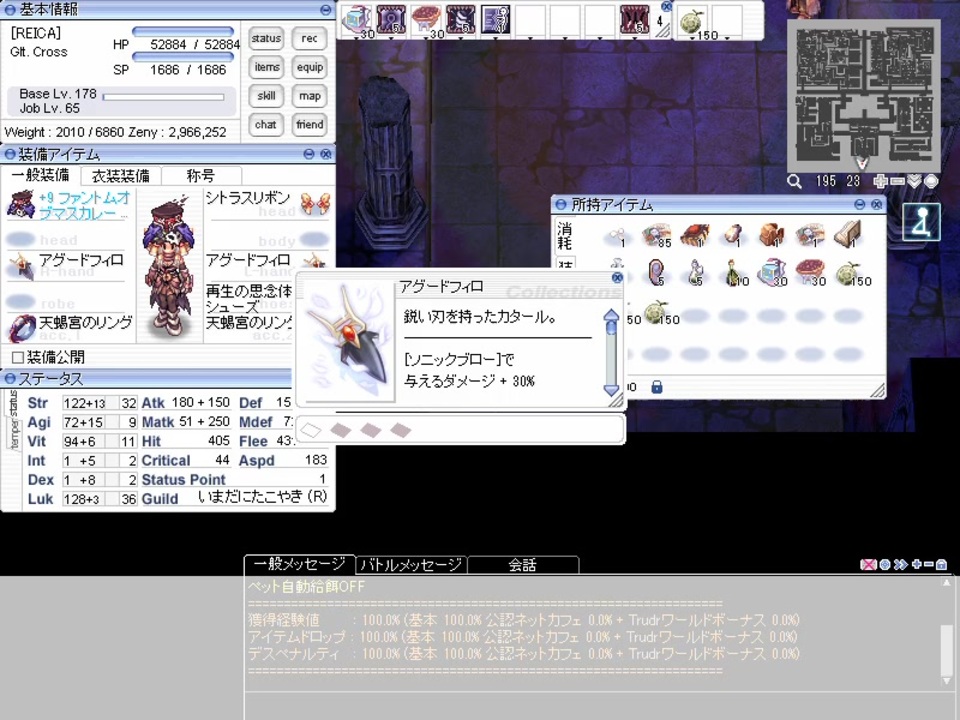Open the status button
Image resolution: width=960 pixels, height=720 pixels.
click(266, 38)
